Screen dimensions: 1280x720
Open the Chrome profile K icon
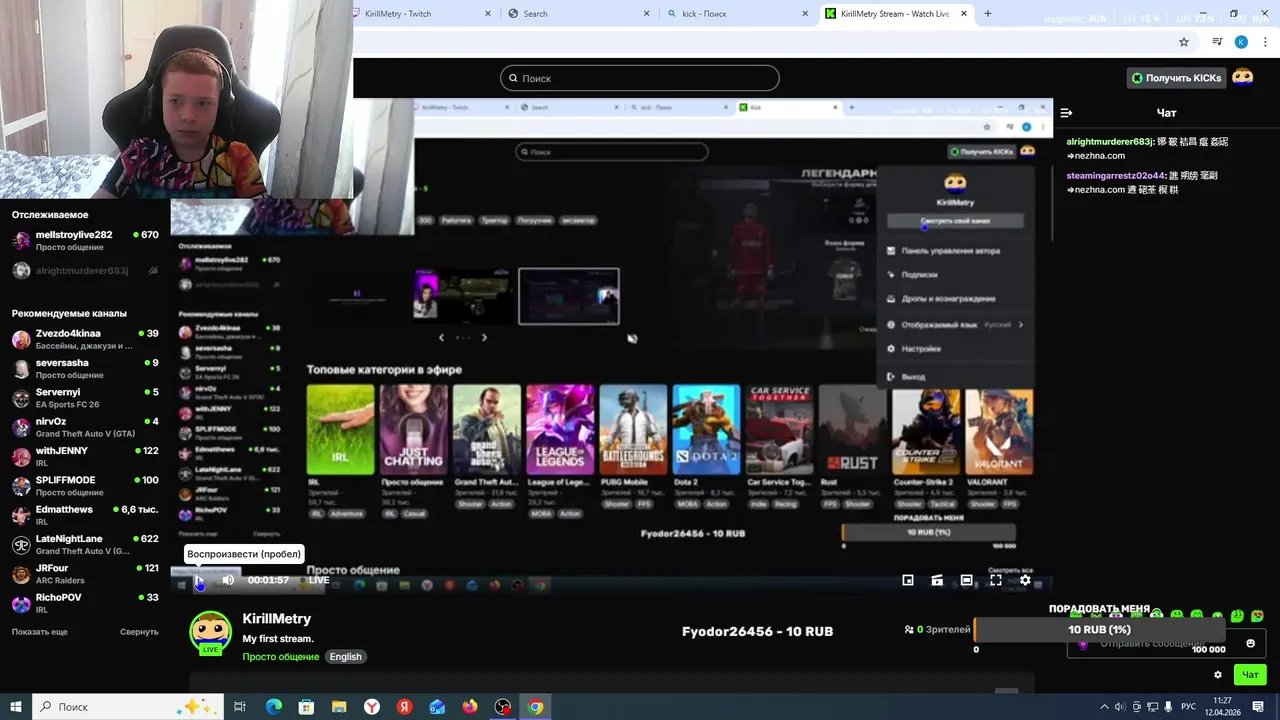point(1241,42)
